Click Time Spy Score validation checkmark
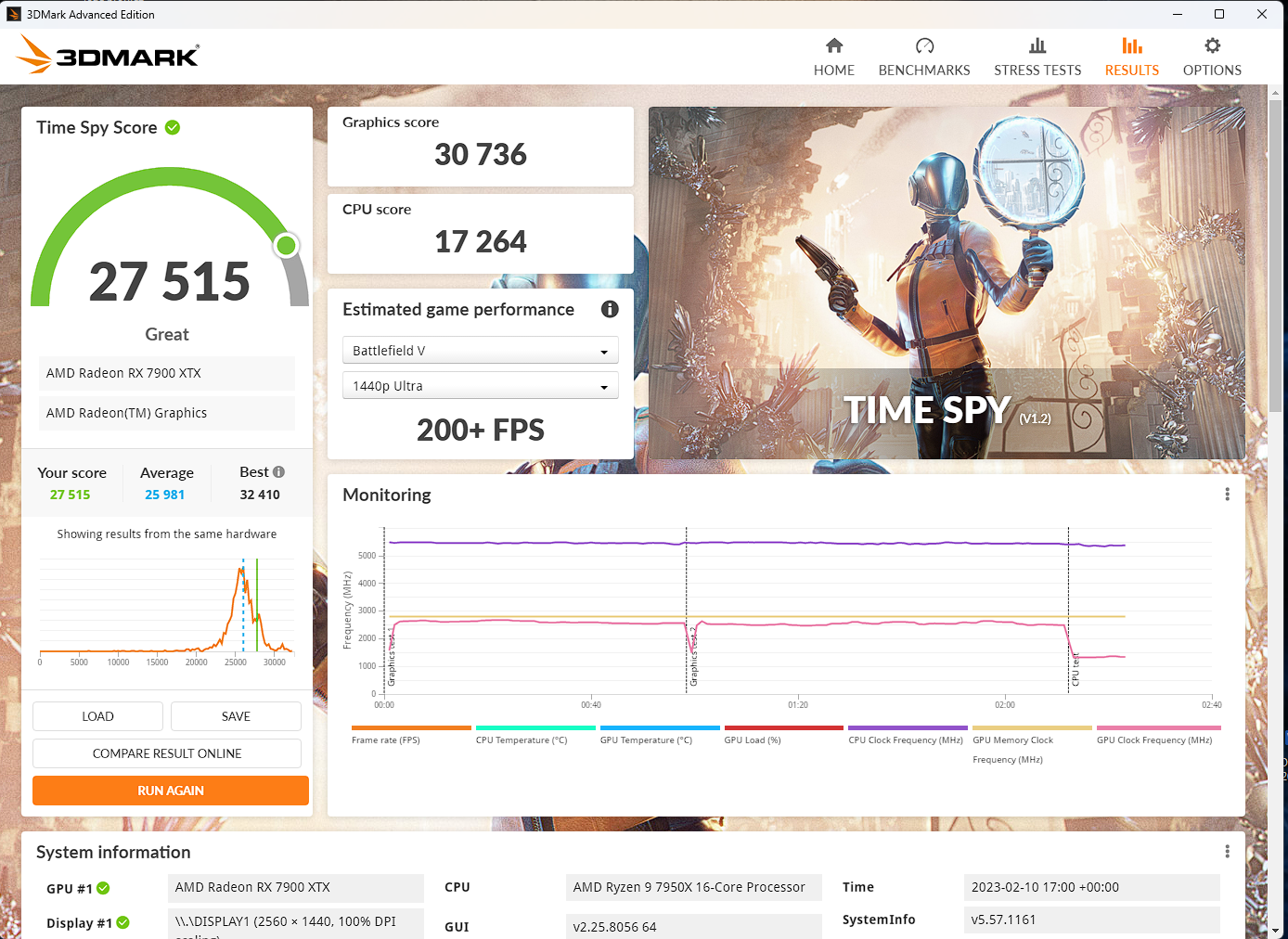This screenshot has height=939, width=1288. click(173, 128)
